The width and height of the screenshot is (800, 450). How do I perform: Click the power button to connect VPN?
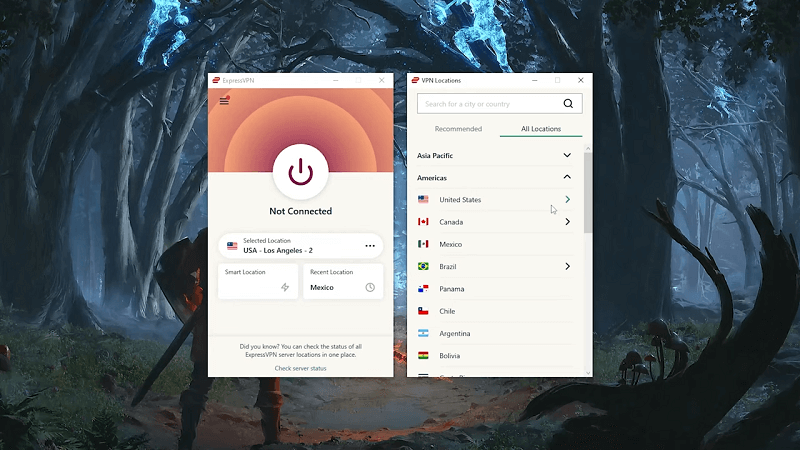click(x=300, y=172)
